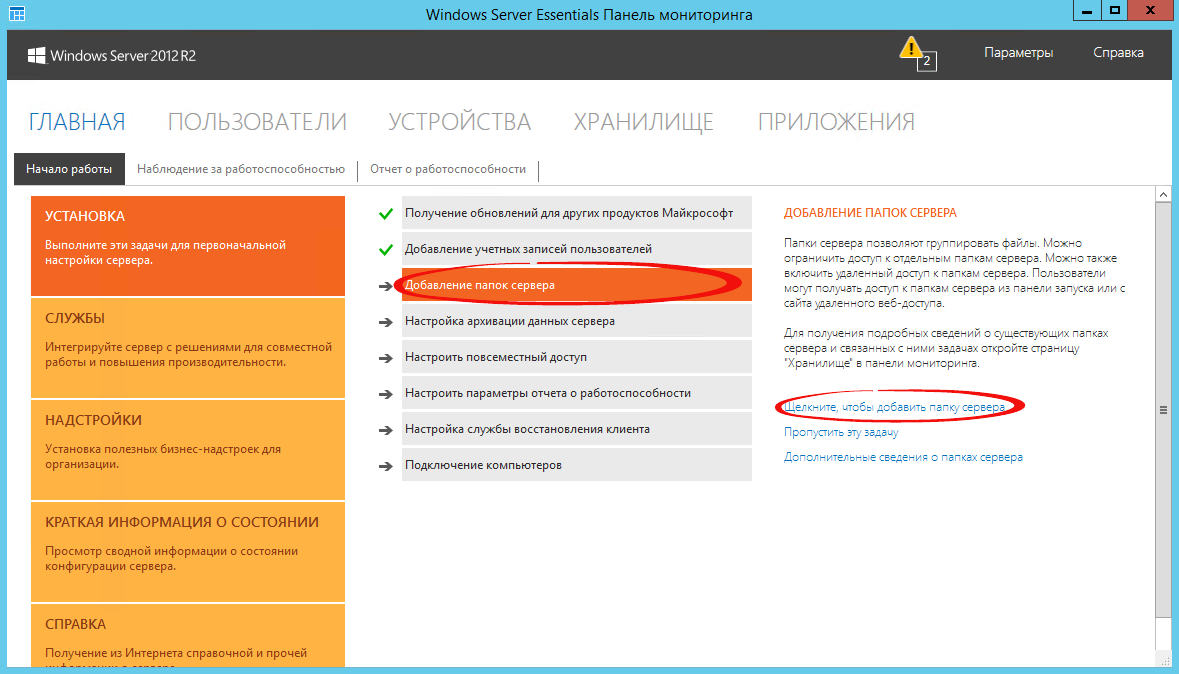Open the ПРИЛОЖЕНИЯ tab
The width and height of the screenshot is (1179, 674).
[836, 122]
